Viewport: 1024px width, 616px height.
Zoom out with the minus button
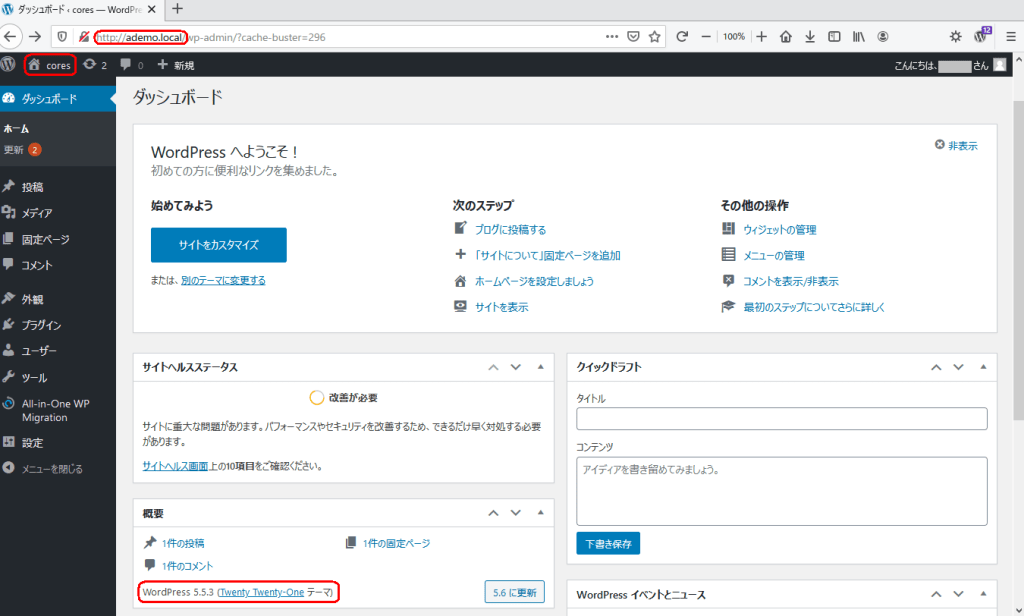(x=706, y=37)
